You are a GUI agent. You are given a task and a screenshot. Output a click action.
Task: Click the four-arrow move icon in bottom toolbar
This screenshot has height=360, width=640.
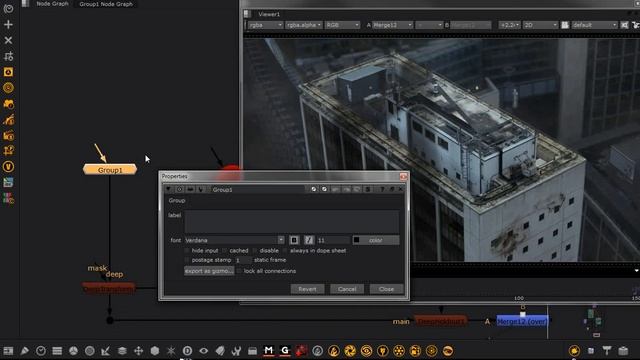(138, 351)
